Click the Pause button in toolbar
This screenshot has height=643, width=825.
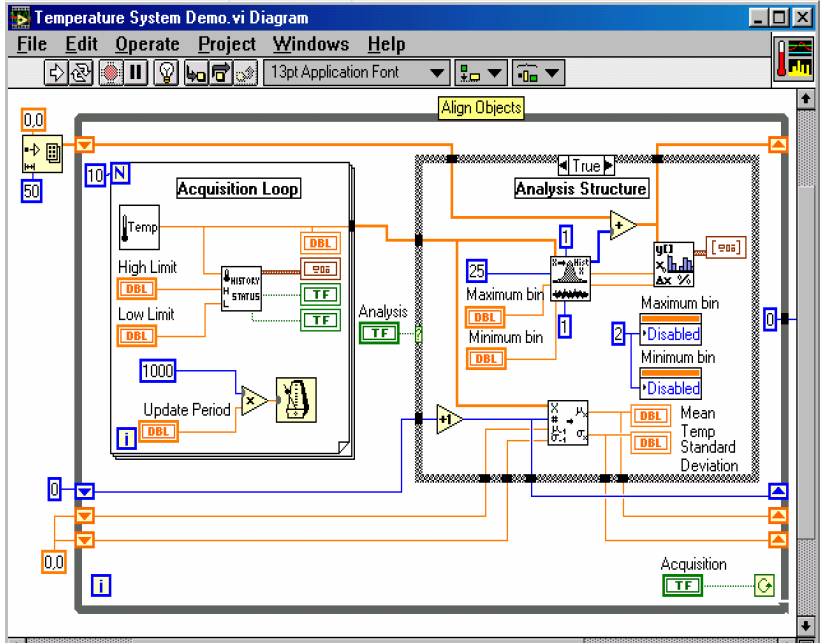[136, 72]
